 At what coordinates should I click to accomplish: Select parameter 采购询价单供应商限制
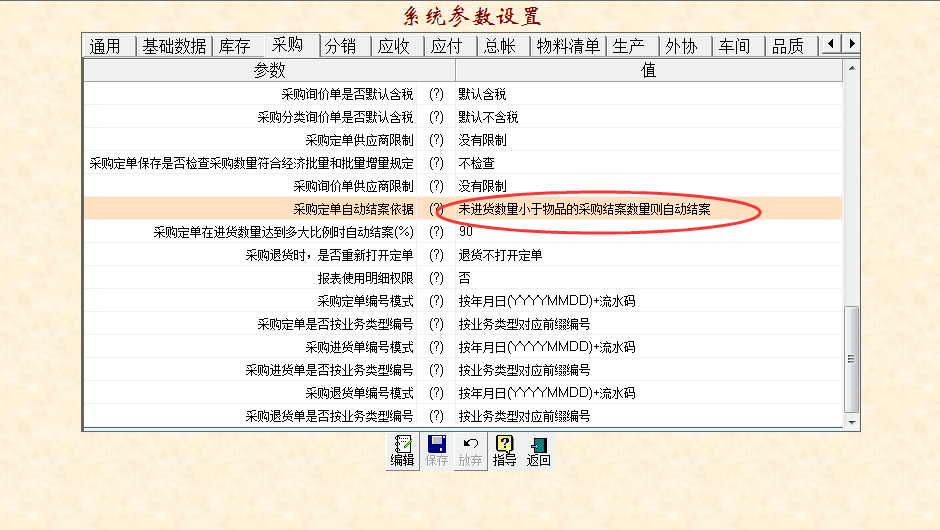pyautogui.click(x=354, y=186)
